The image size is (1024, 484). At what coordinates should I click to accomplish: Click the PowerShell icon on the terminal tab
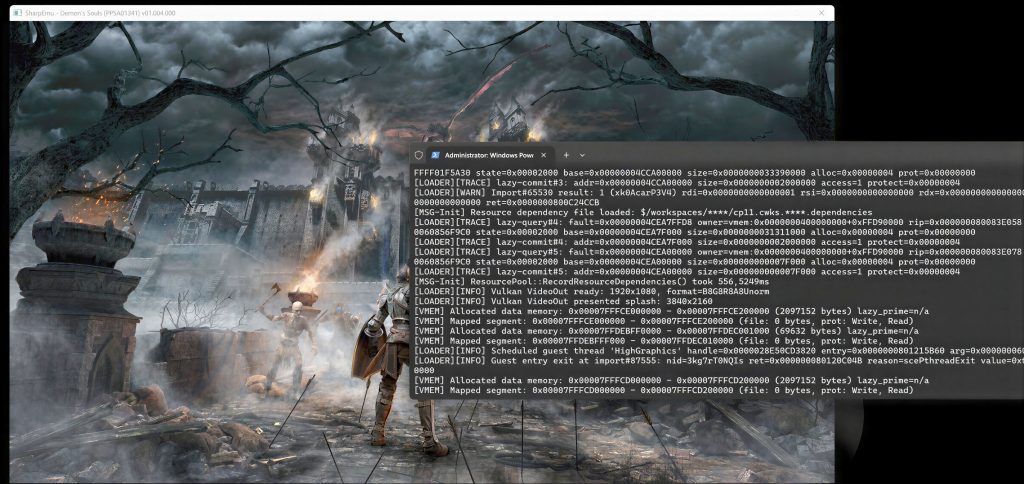(x=435, y=155)
